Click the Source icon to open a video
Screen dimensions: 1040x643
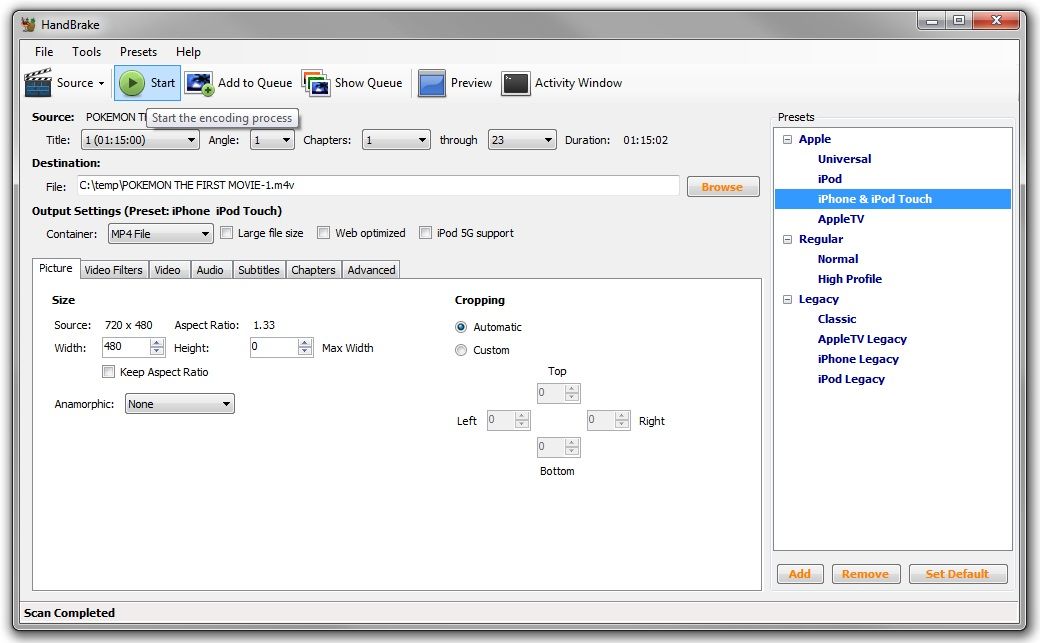[x=38, y=83]
